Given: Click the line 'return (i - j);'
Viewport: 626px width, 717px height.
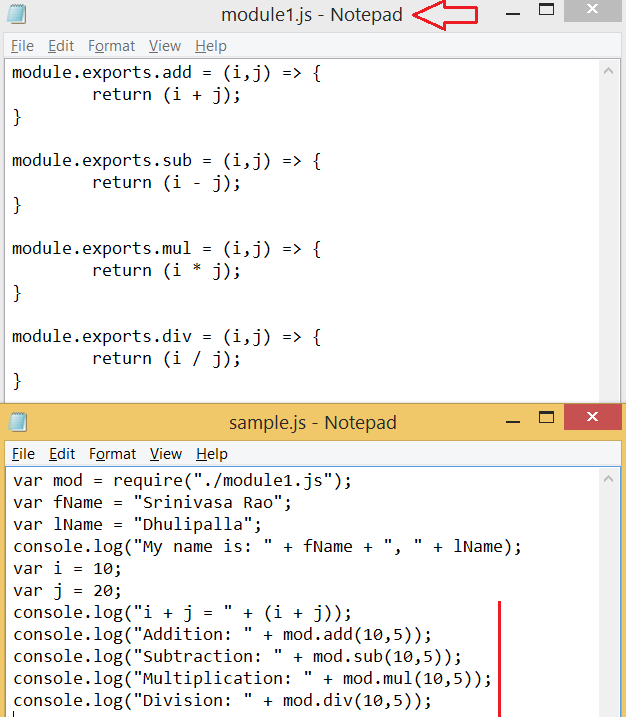Looking at the screenshot, I should [166, 182].
